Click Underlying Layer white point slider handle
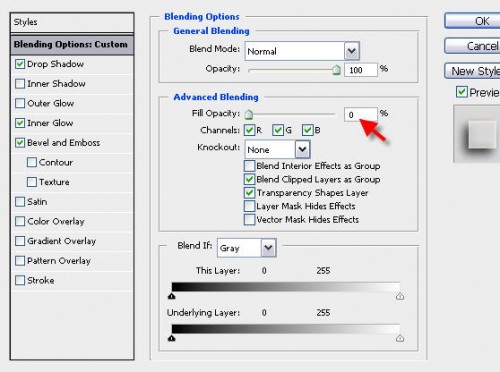This screenshot has height=372, width=500. tap(400, 338)
